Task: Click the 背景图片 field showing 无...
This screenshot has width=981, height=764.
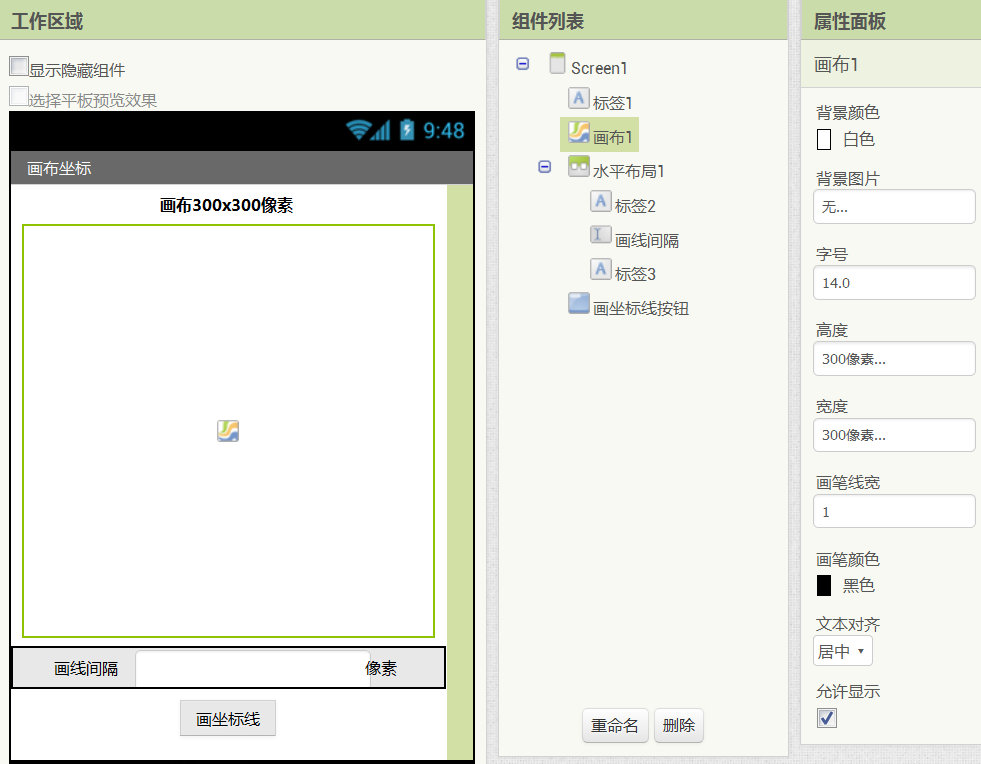Action: pyautogui.click(x=894, y=206)
